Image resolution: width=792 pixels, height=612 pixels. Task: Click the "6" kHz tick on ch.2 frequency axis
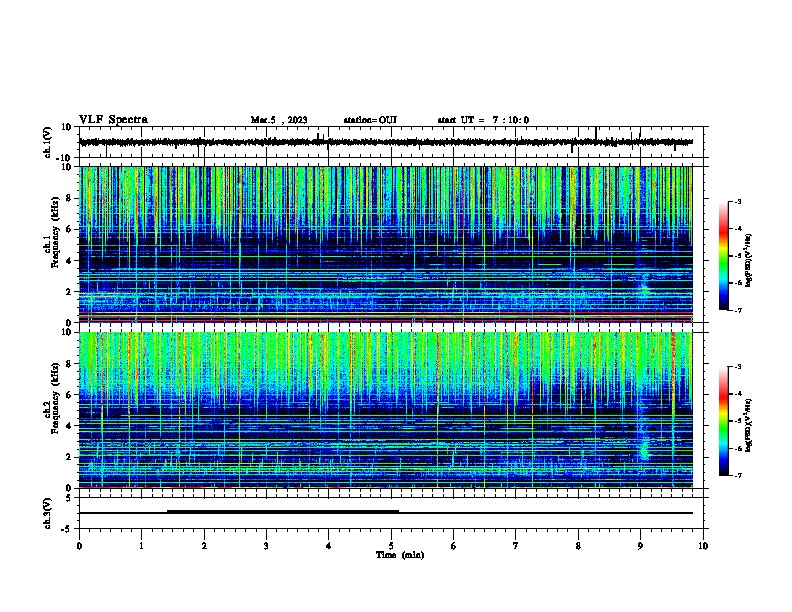(x=69, y=395)
